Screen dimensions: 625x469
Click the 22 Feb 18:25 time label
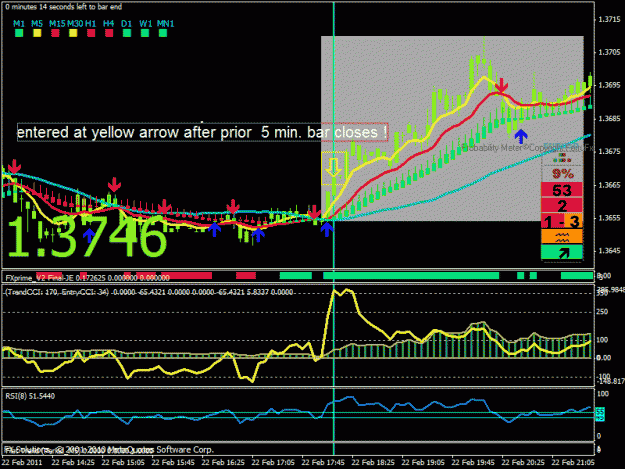pyautogui.click(x=373, y=462)
